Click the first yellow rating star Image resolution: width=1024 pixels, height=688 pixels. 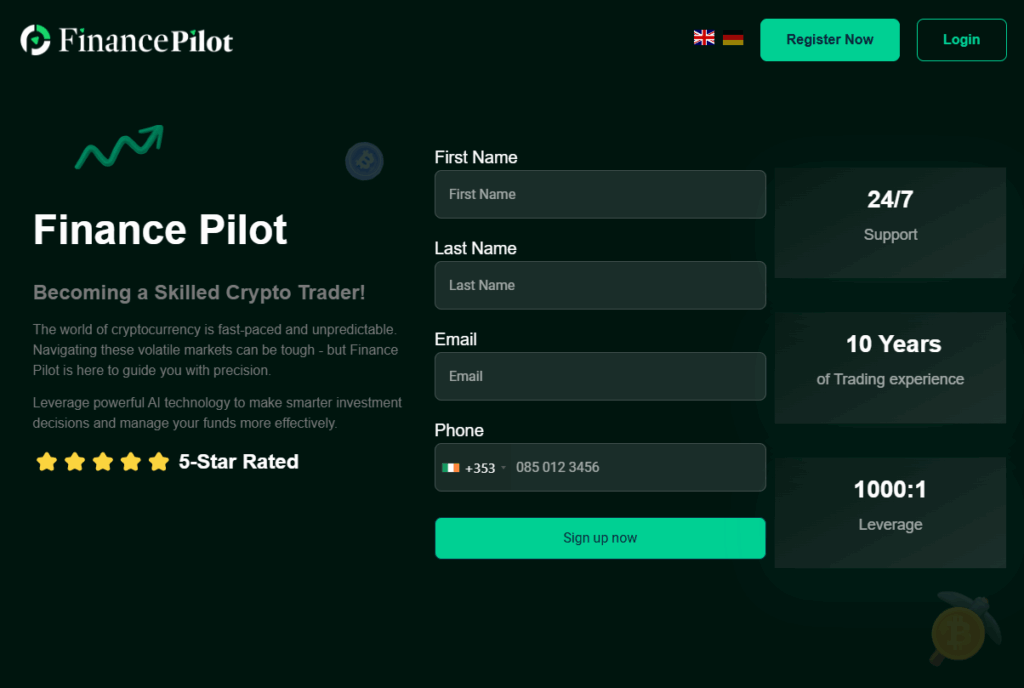point(46,461)
